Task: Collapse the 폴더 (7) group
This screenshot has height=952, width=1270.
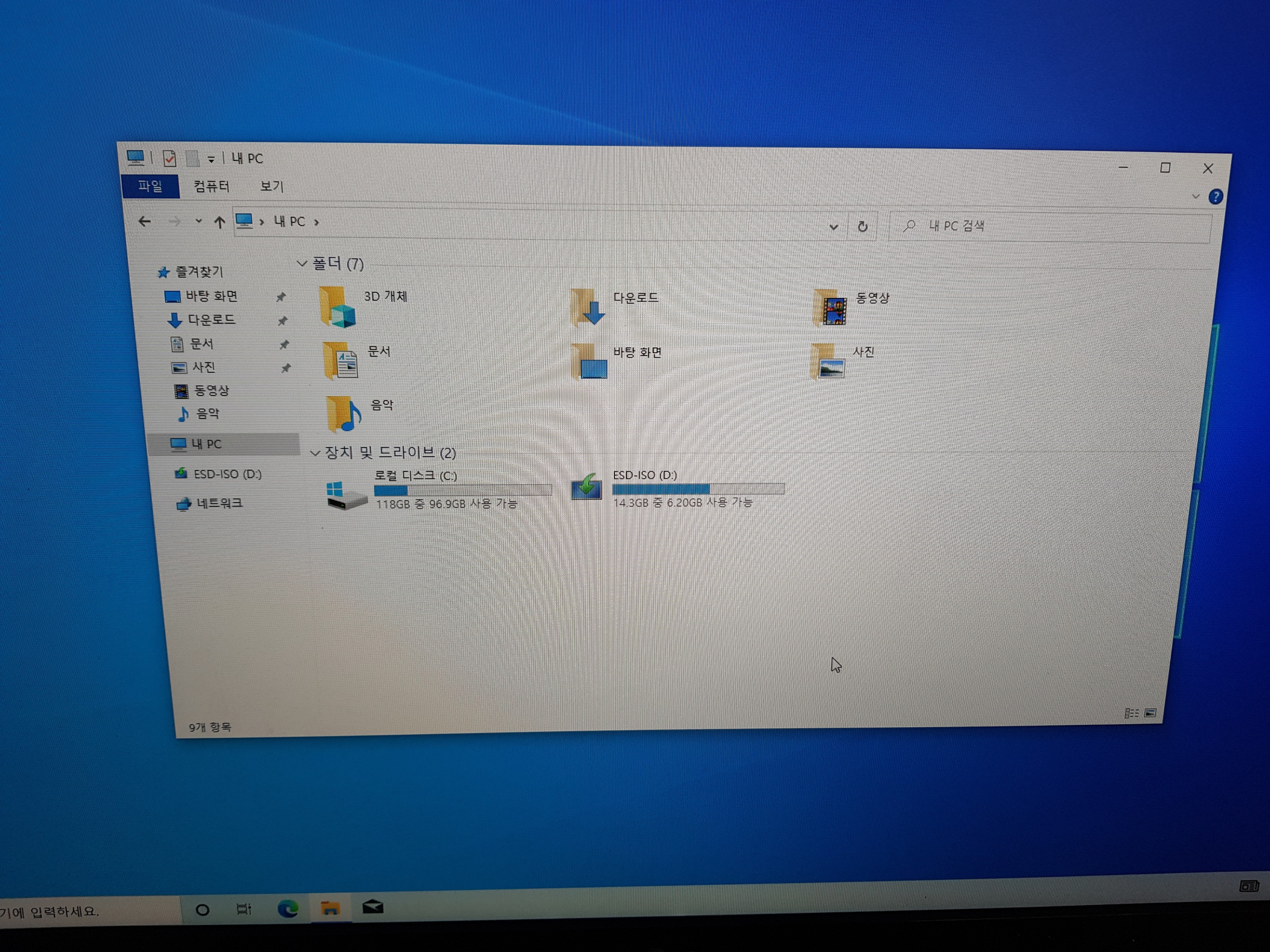Action: click(302, 264)
